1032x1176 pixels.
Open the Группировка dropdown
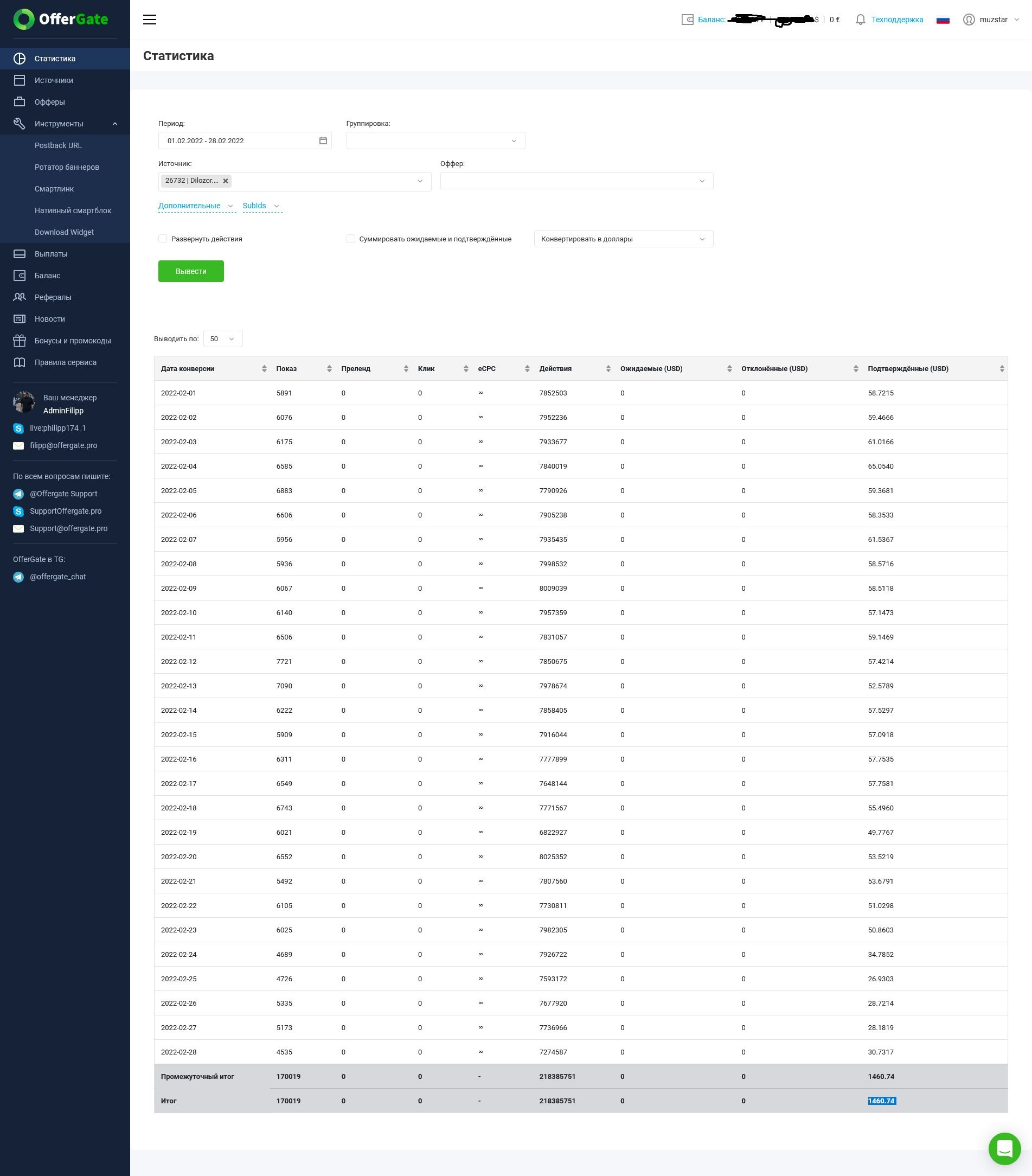[435, 141]
